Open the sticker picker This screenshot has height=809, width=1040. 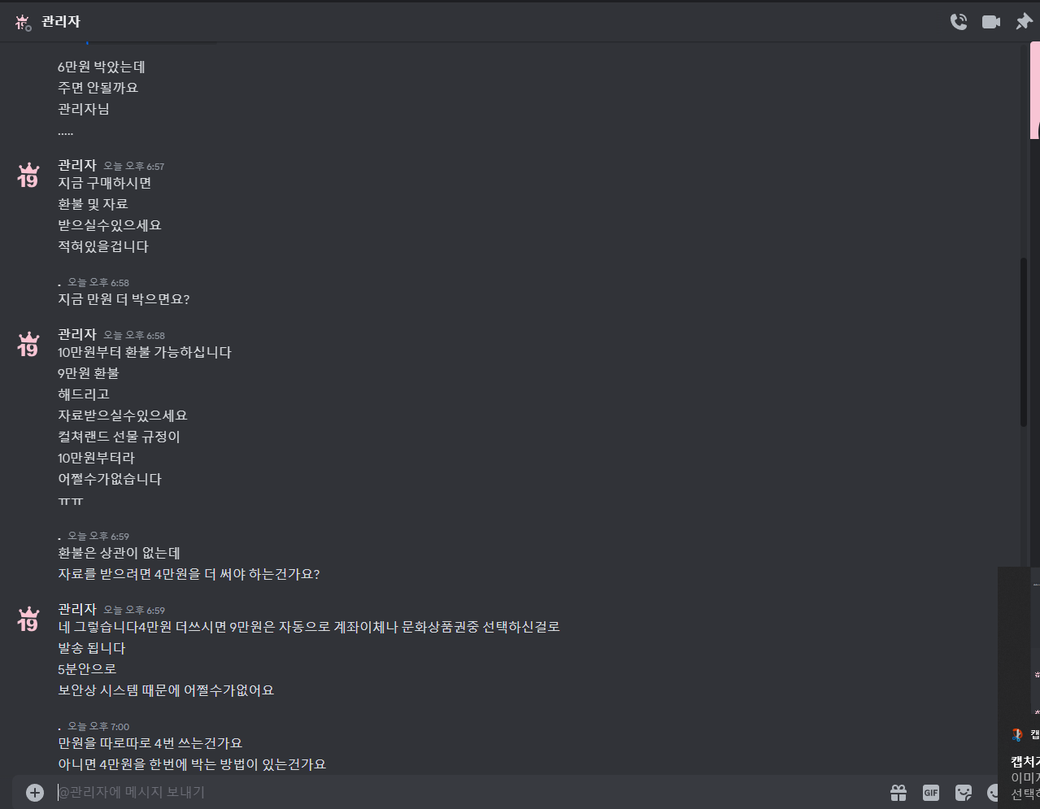click(x=963, y=792)
